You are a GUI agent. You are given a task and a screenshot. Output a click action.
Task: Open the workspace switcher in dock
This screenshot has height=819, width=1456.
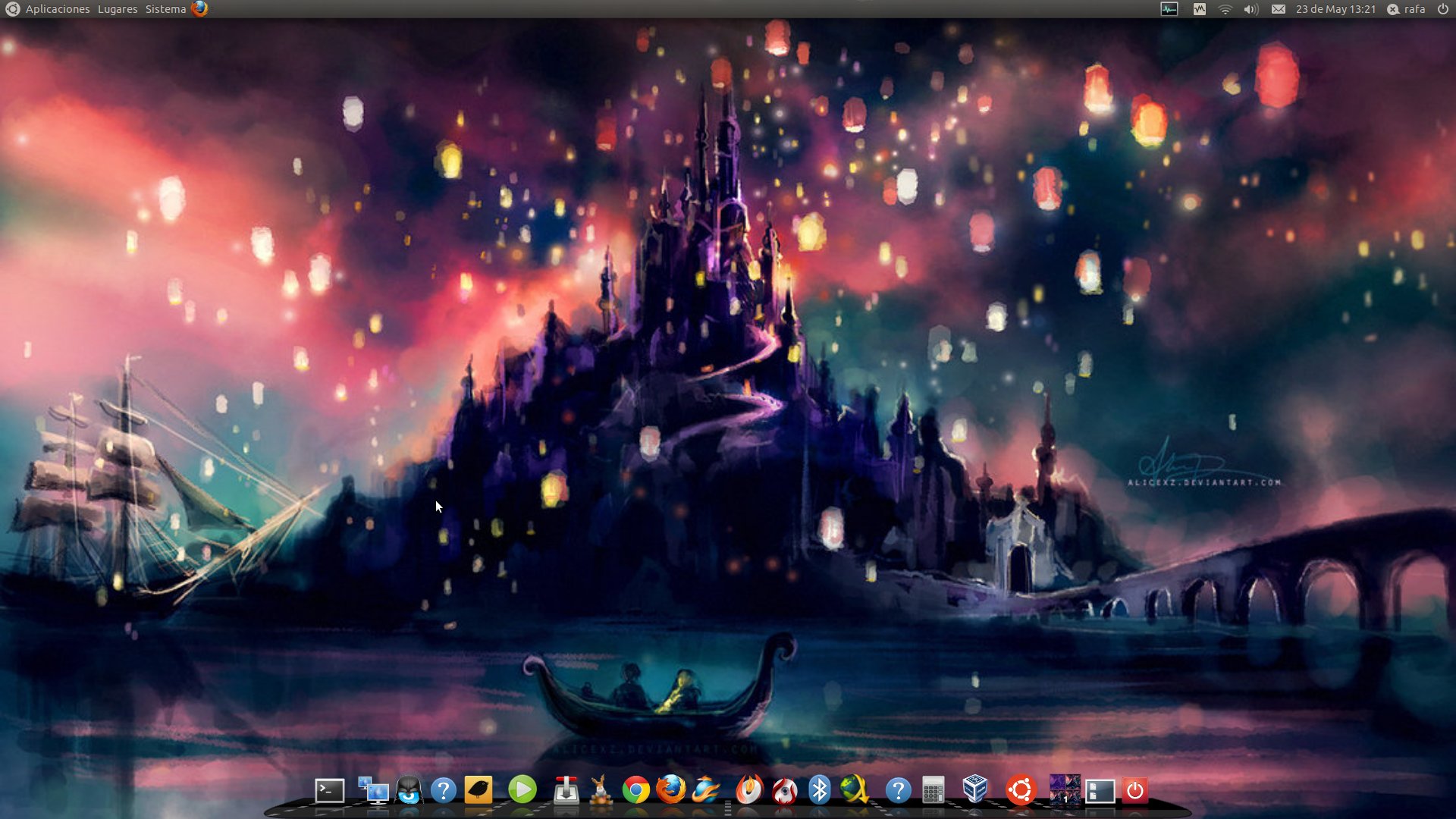pyautogui.click(x=1064, y=790)
